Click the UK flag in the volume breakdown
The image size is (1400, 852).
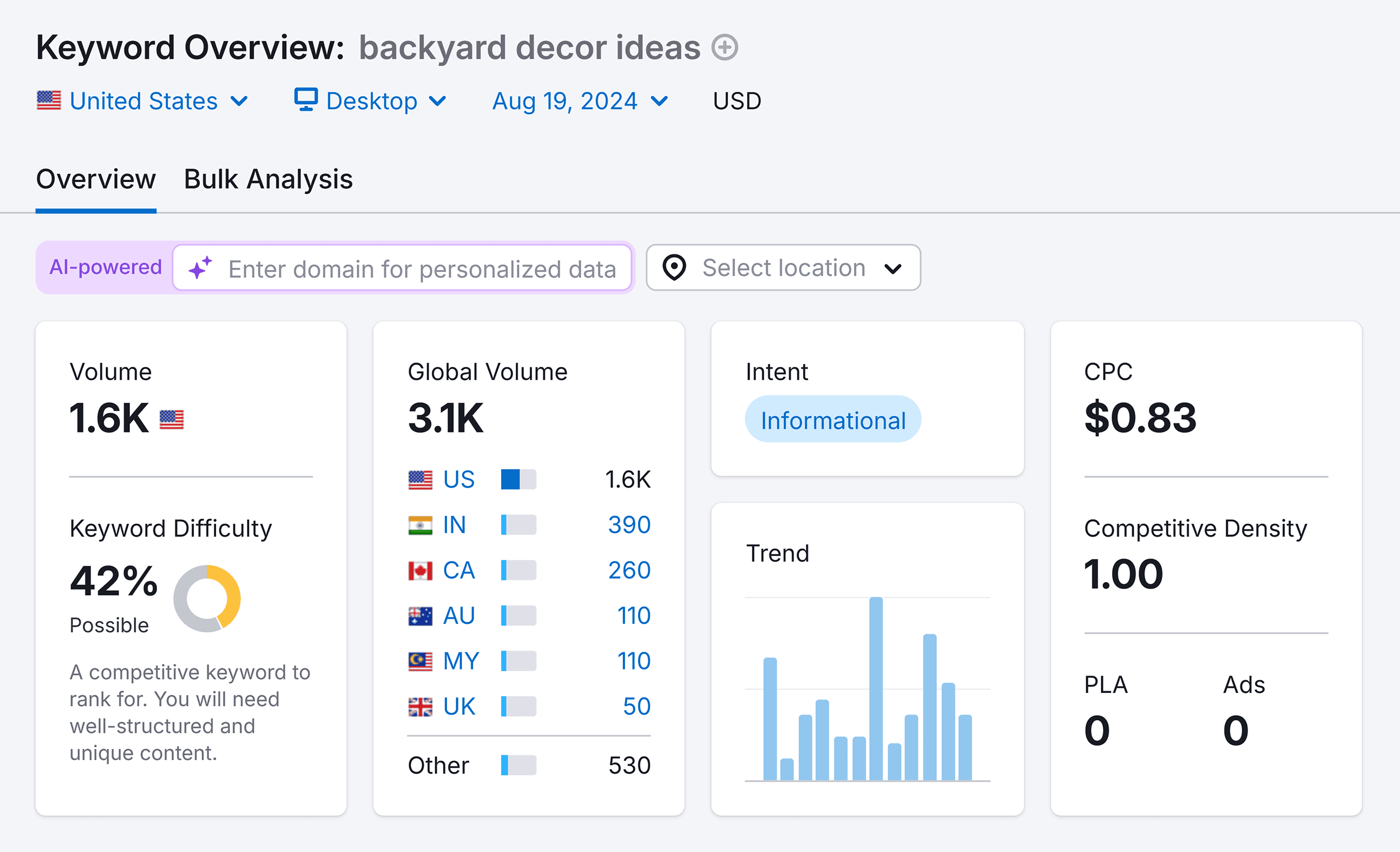(421, 706)
